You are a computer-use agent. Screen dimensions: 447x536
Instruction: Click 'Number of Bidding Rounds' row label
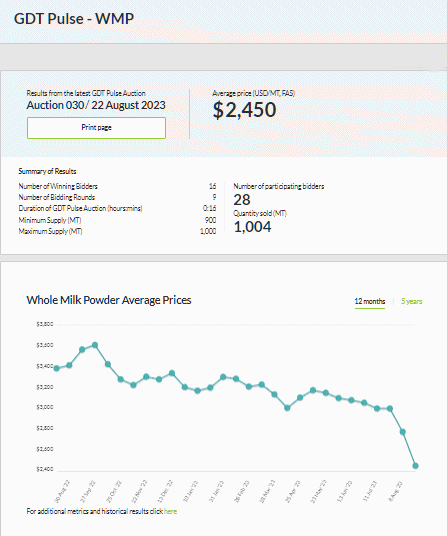click(x=57, y=197)
